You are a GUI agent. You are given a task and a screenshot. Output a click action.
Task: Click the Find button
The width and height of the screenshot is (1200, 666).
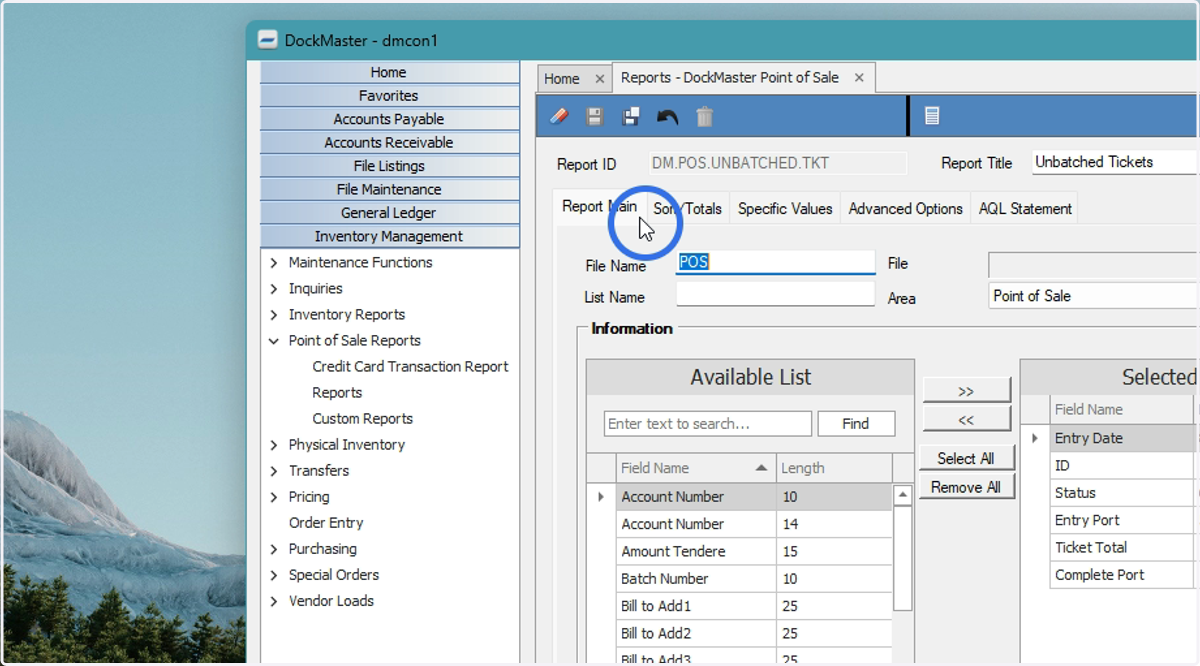click(x=856, y=424)
